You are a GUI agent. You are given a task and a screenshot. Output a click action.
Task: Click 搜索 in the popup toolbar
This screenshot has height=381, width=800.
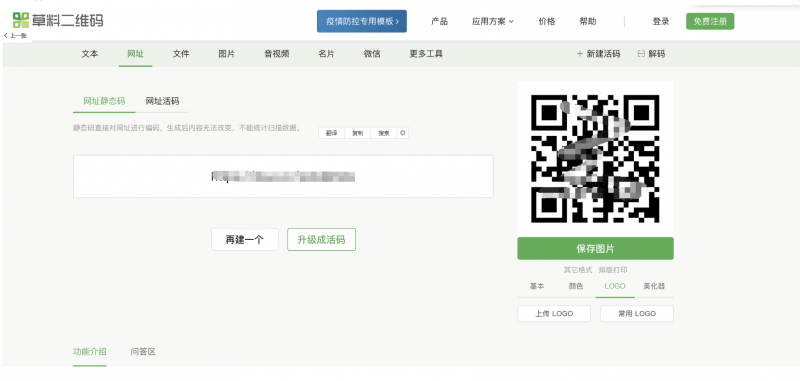[x=384, y=133]
